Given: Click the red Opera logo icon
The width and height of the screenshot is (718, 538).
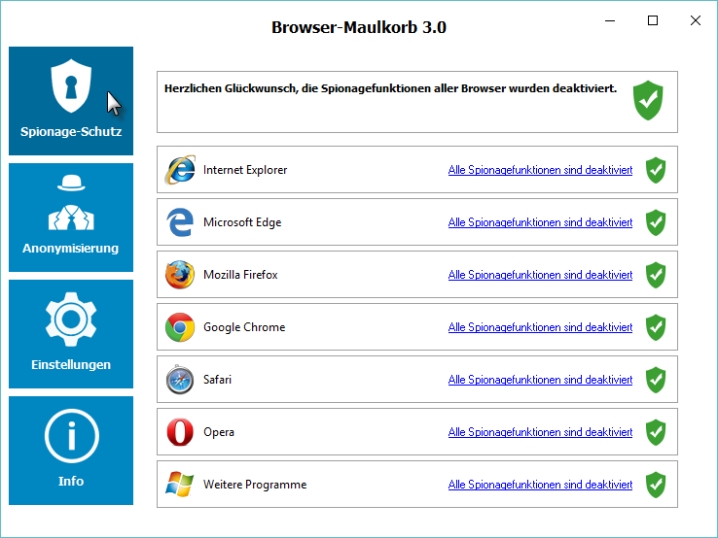Looking at the screenshot, I should [x=180, y=432].
